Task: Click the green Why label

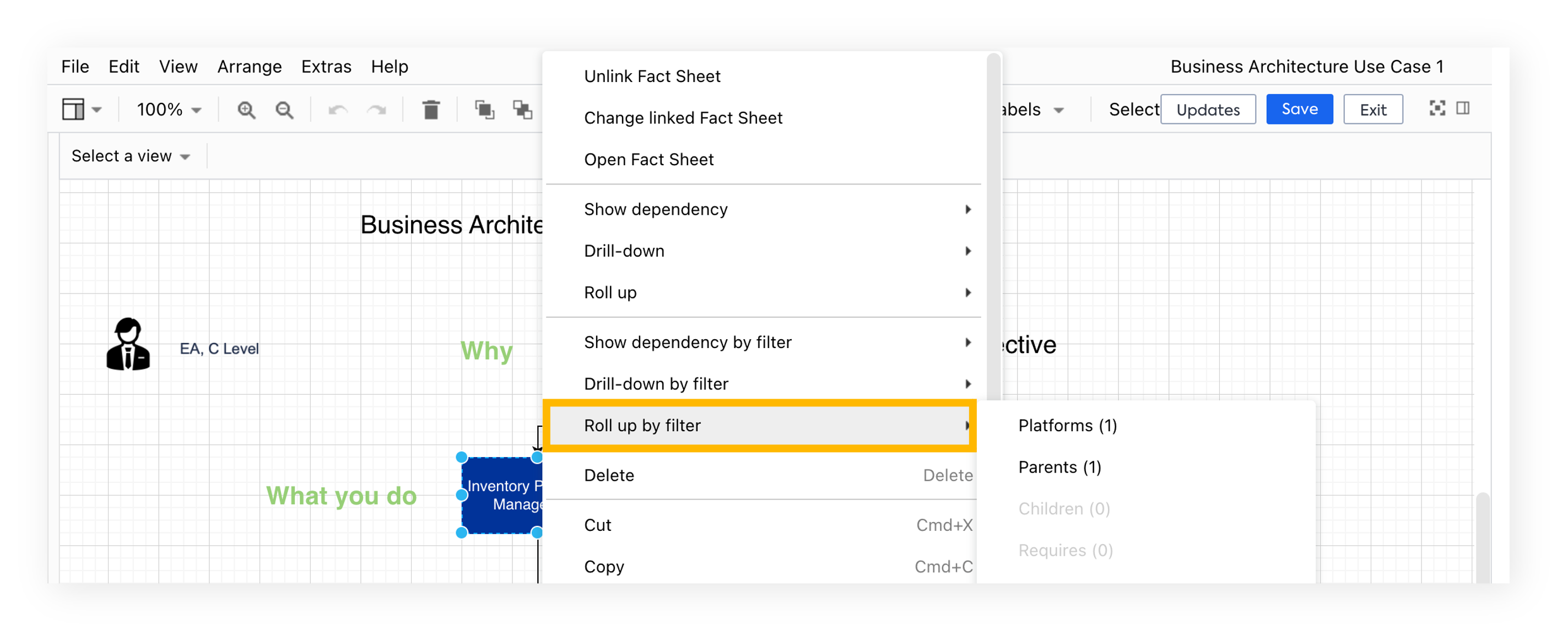Action: tap(486, 351)
